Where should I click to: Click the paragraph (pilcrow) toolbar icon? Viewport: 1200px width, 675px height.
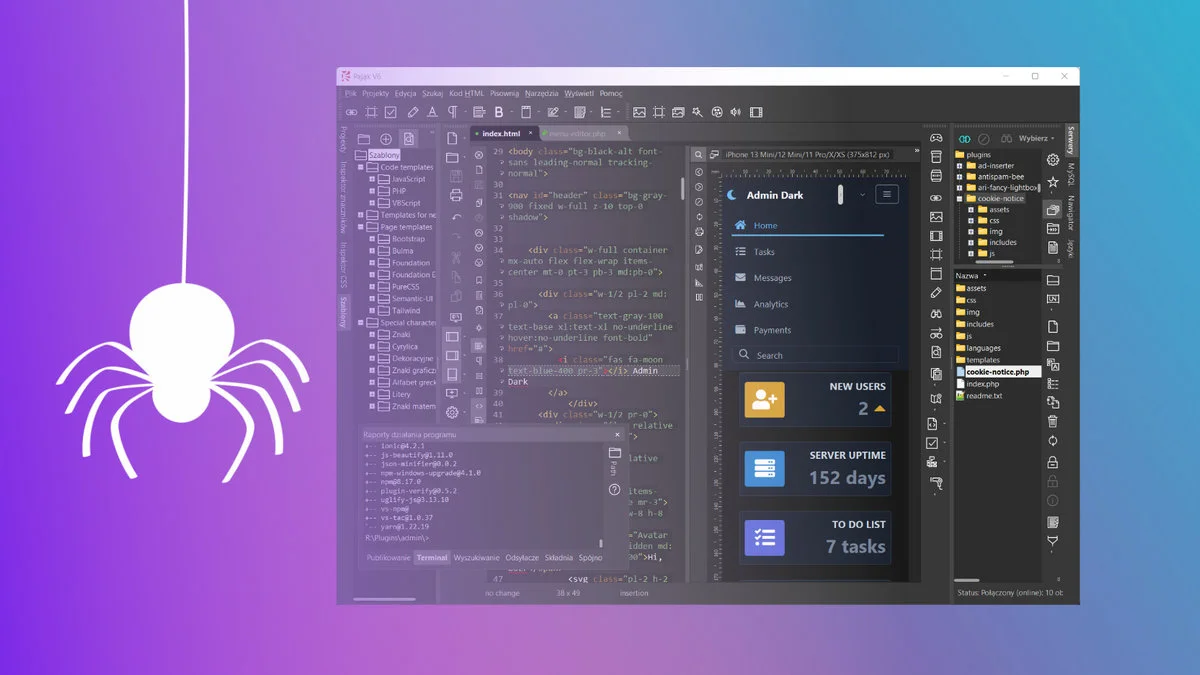click(453, 112)
